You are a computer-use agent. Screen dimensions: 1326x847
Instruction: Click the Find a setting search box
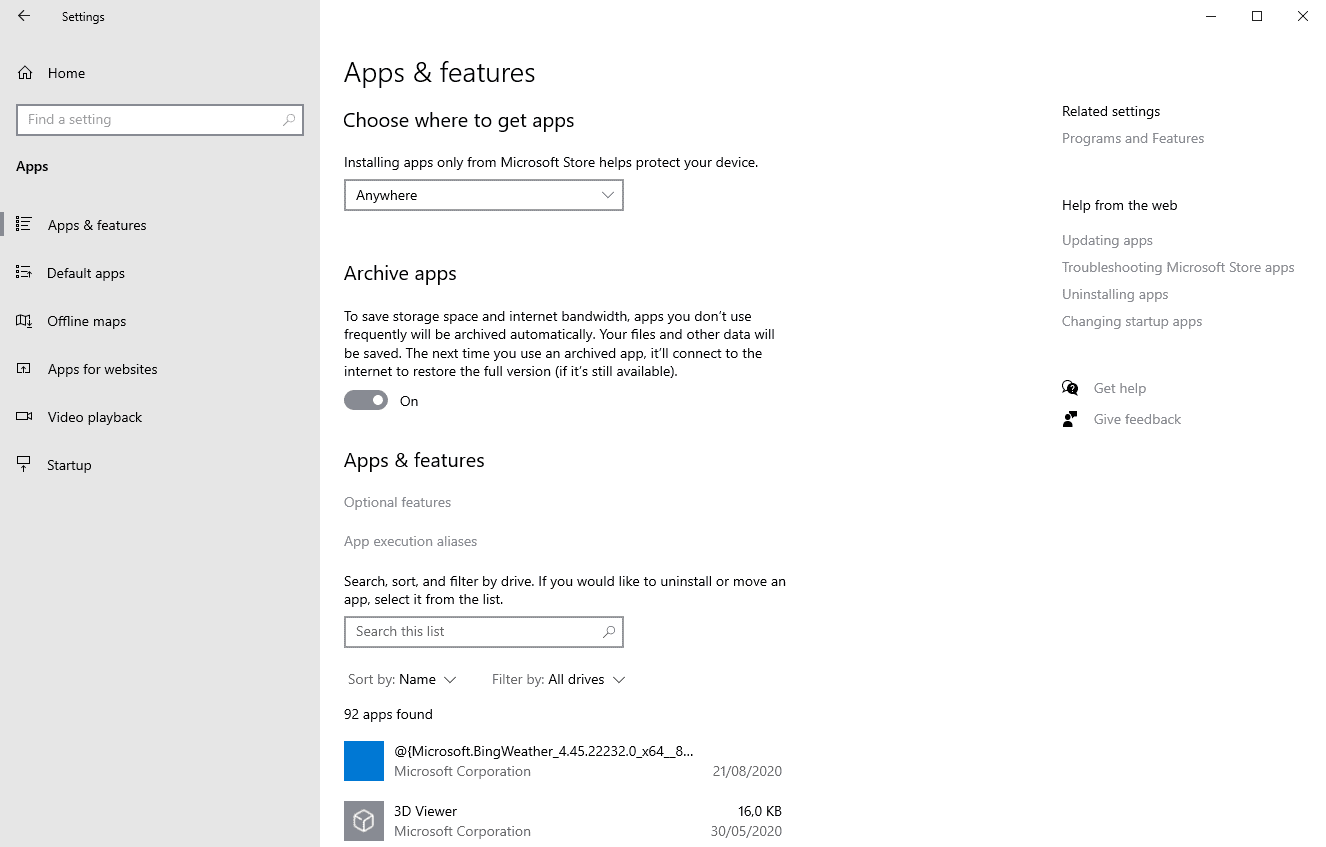pos(150,120)
